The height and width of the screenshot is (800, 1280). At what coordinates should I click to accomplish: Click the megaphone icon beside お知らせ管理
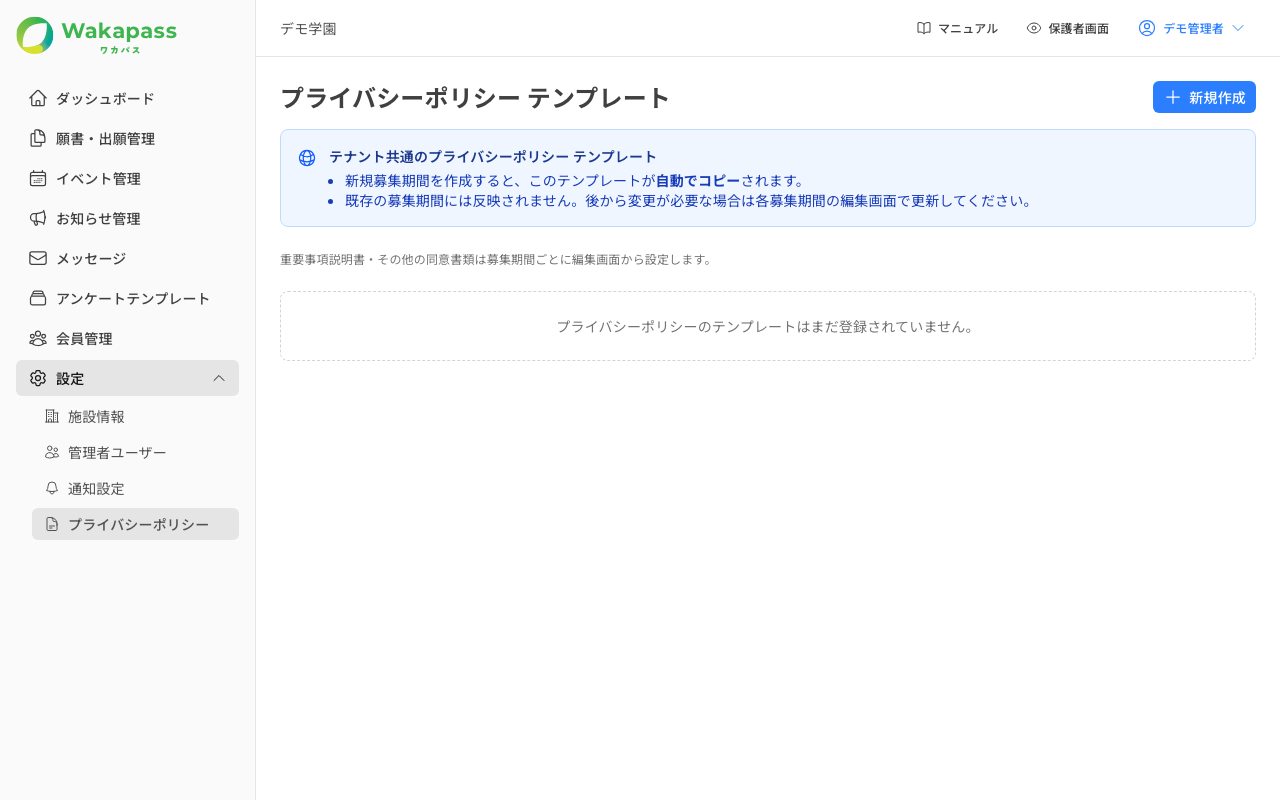click(x=38, y=218)
